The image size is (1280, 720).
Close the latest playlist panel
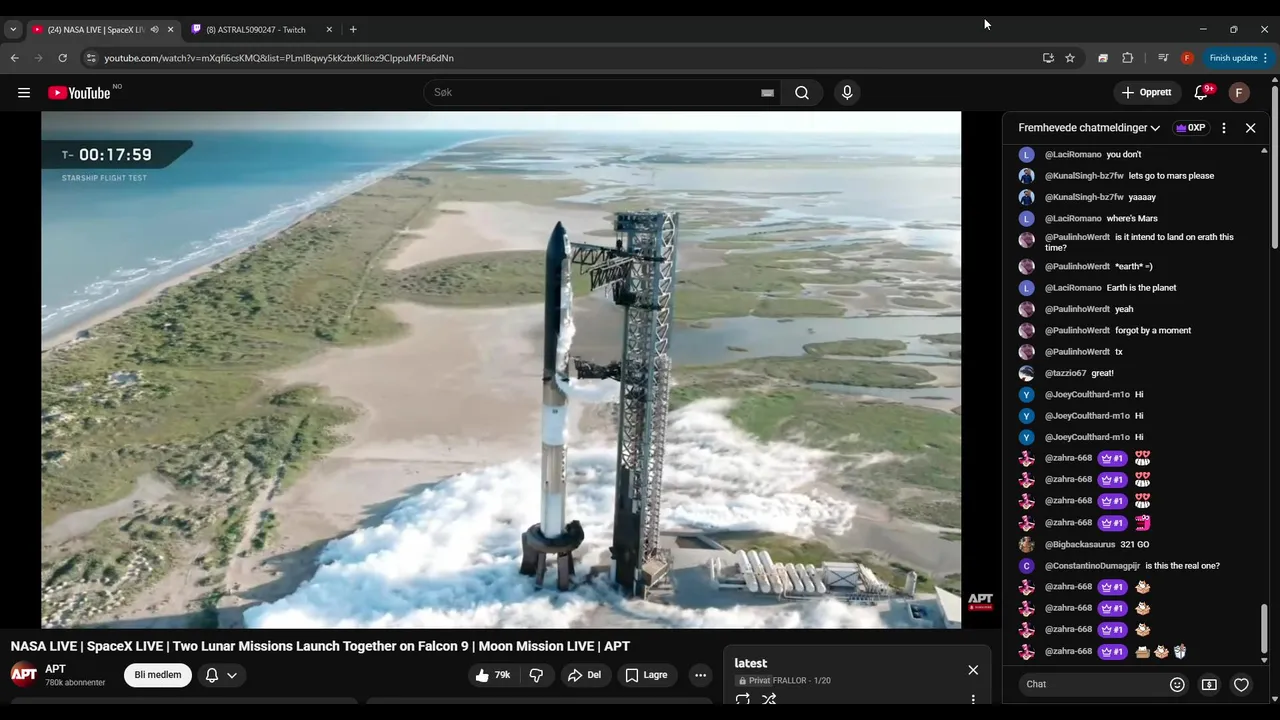coord(973,670)
